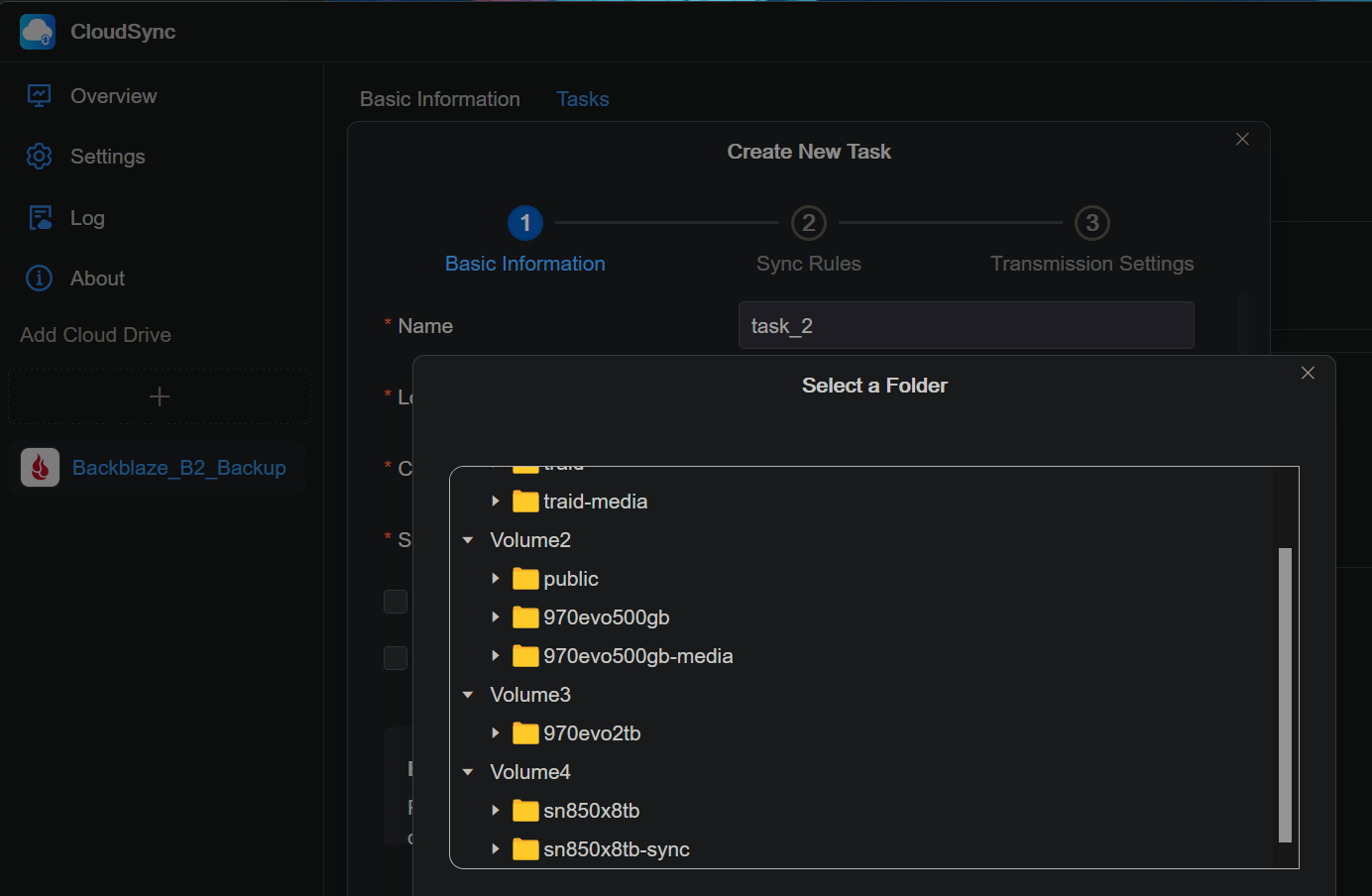Tick the first checkbox below the form fields

coord(396,602)
